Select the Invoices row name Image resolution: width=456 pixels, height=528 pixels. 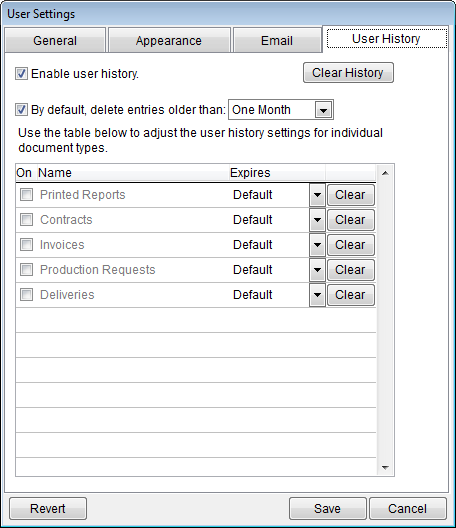(62, 244)
